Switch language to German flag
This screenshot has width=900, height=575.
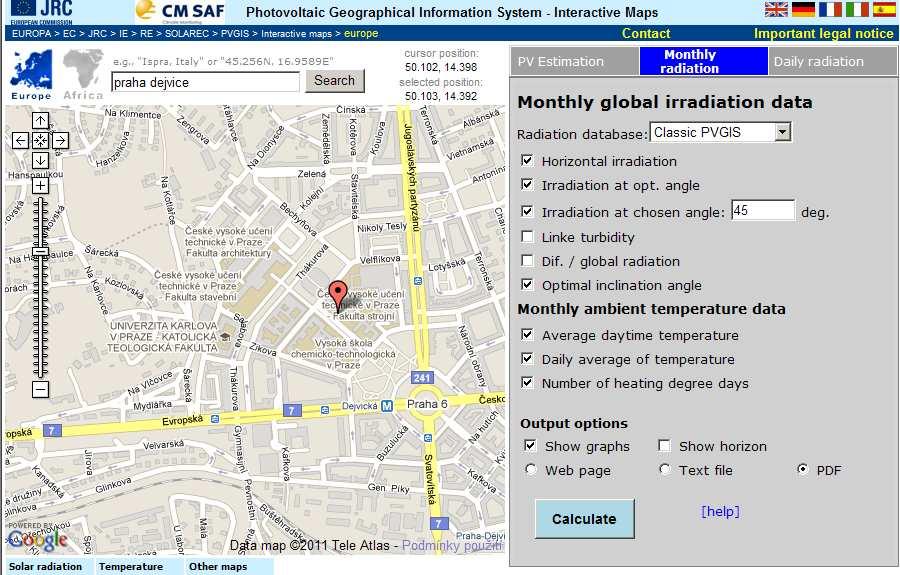[x=803, y=9]
